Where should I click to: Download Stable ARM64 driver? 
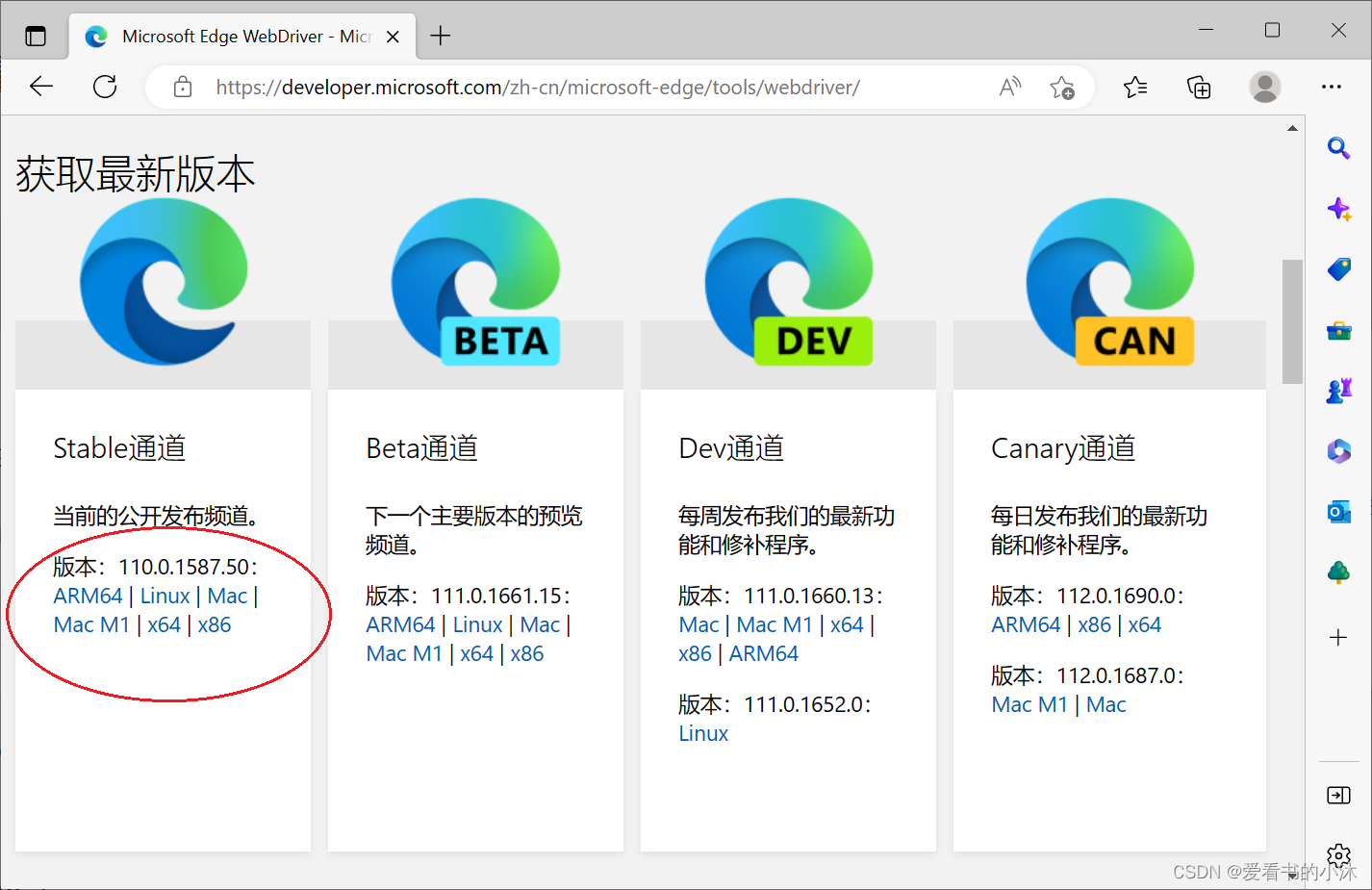coord(88,597)
